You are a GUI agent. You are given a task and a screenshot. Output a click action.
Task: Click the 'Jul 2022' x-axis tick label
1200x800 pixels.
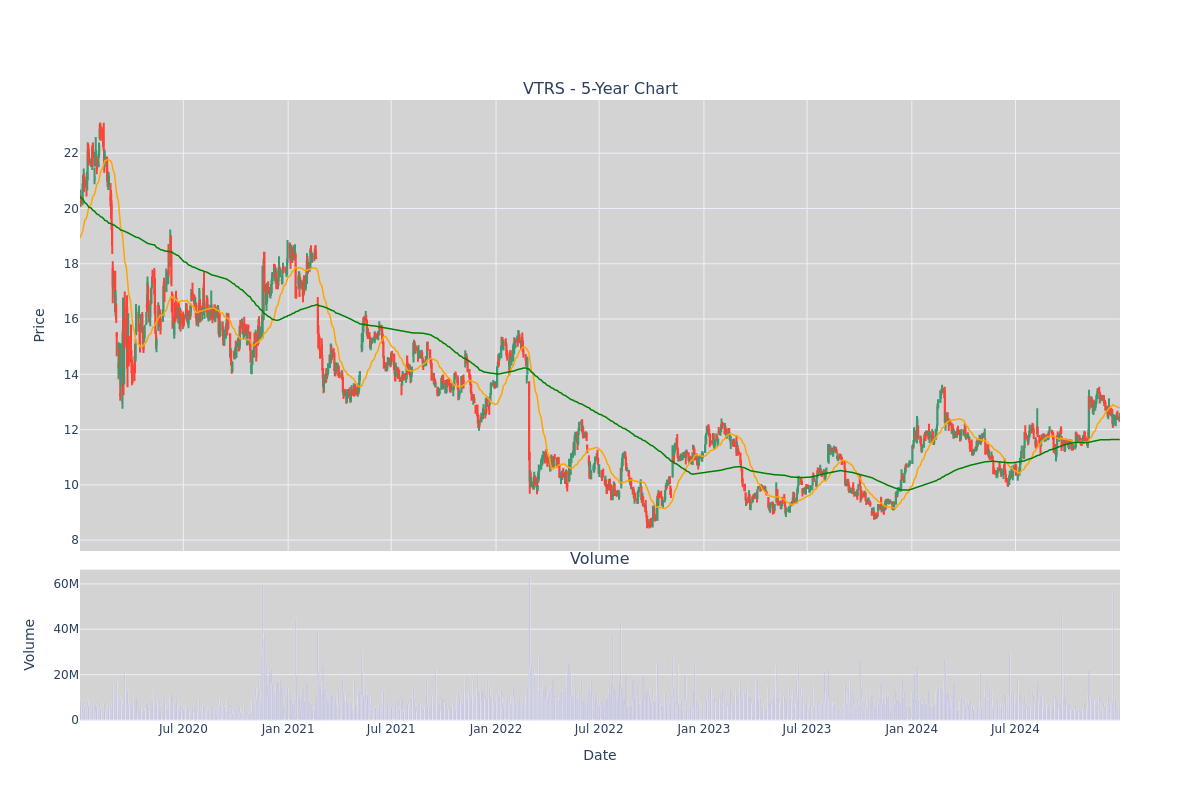pyautogui.click(x=599, y=729)
